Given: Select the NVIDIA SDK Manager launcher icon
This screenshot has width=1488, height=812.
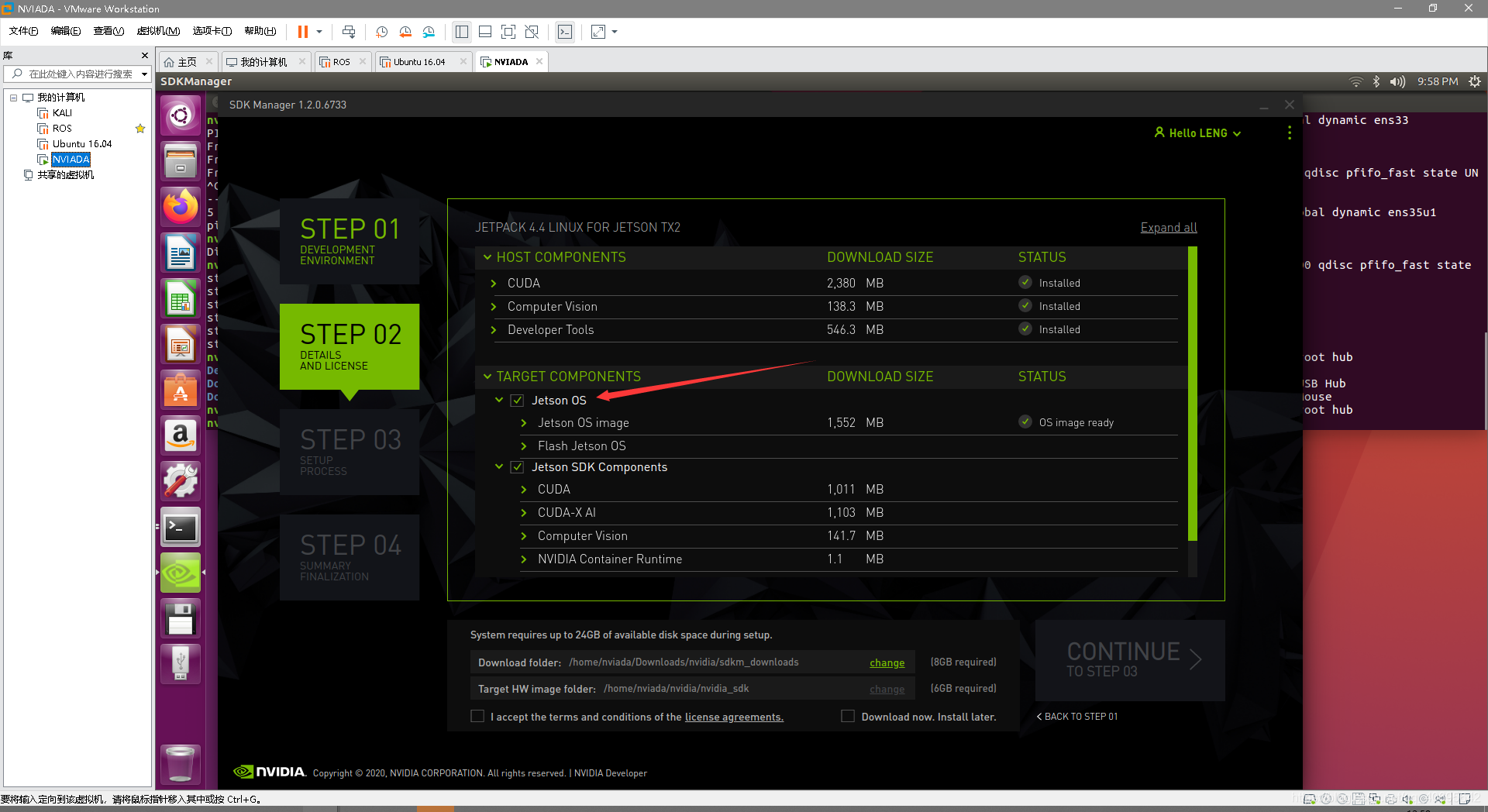Looking at the screenshot, I should click(181, 573).
